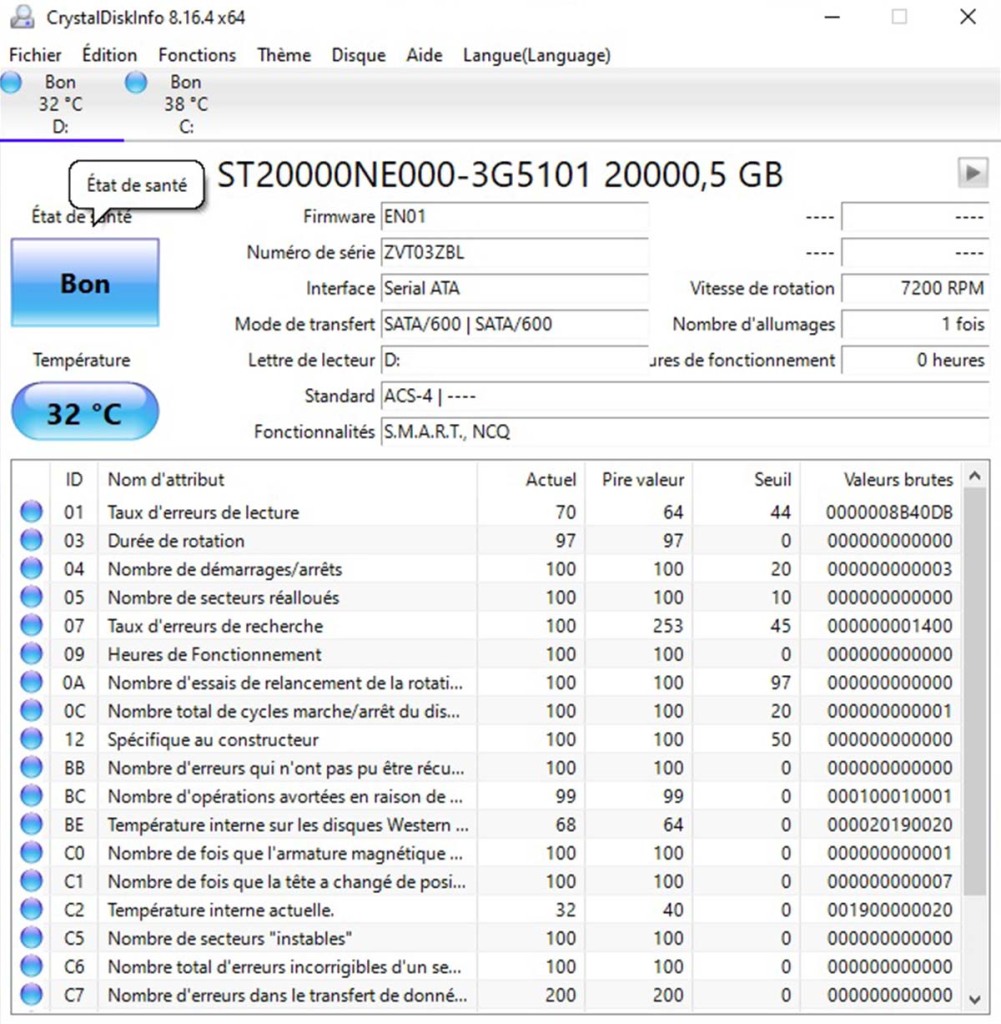Click the attribute list scroll down arrow
Screen dimensions: 1001x1024
click(x=975, y=1000)
